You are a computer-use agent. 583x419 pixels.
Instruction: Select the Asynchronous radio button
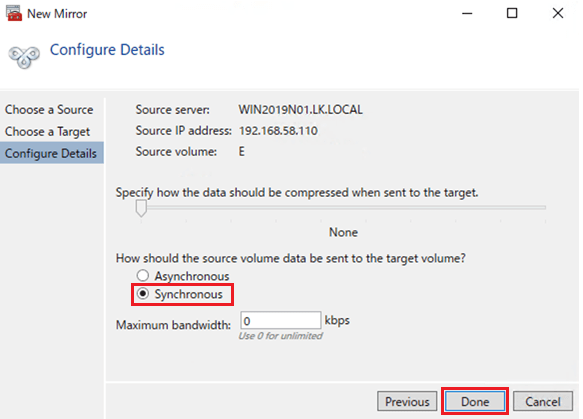click(143, 275)
